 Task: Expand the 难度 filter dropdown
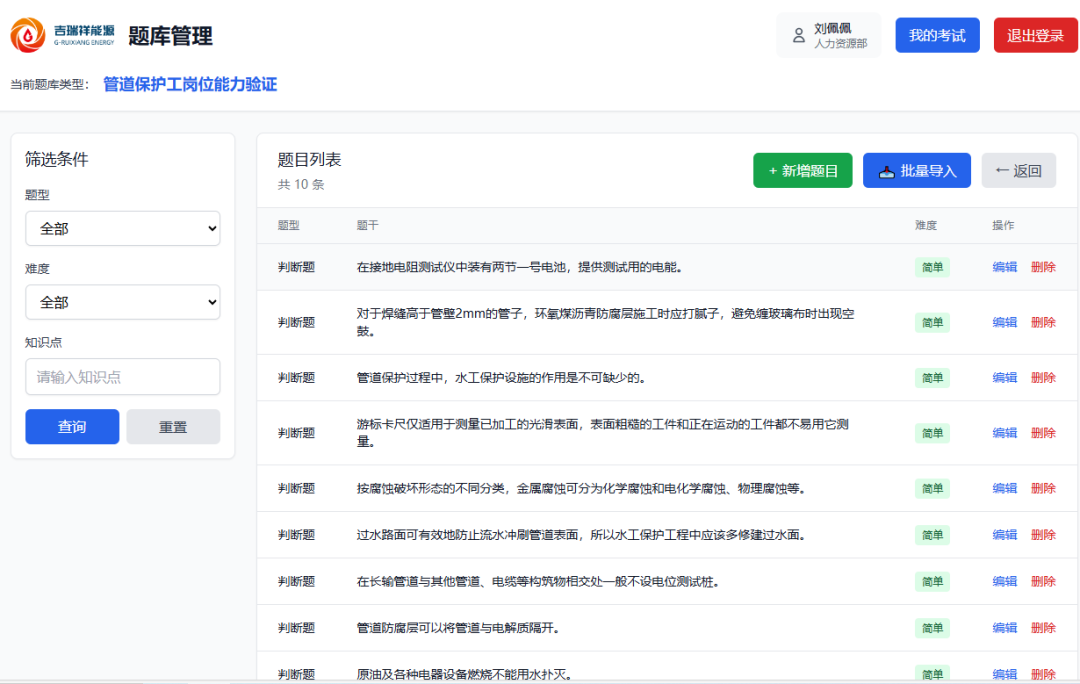[122, 302]
